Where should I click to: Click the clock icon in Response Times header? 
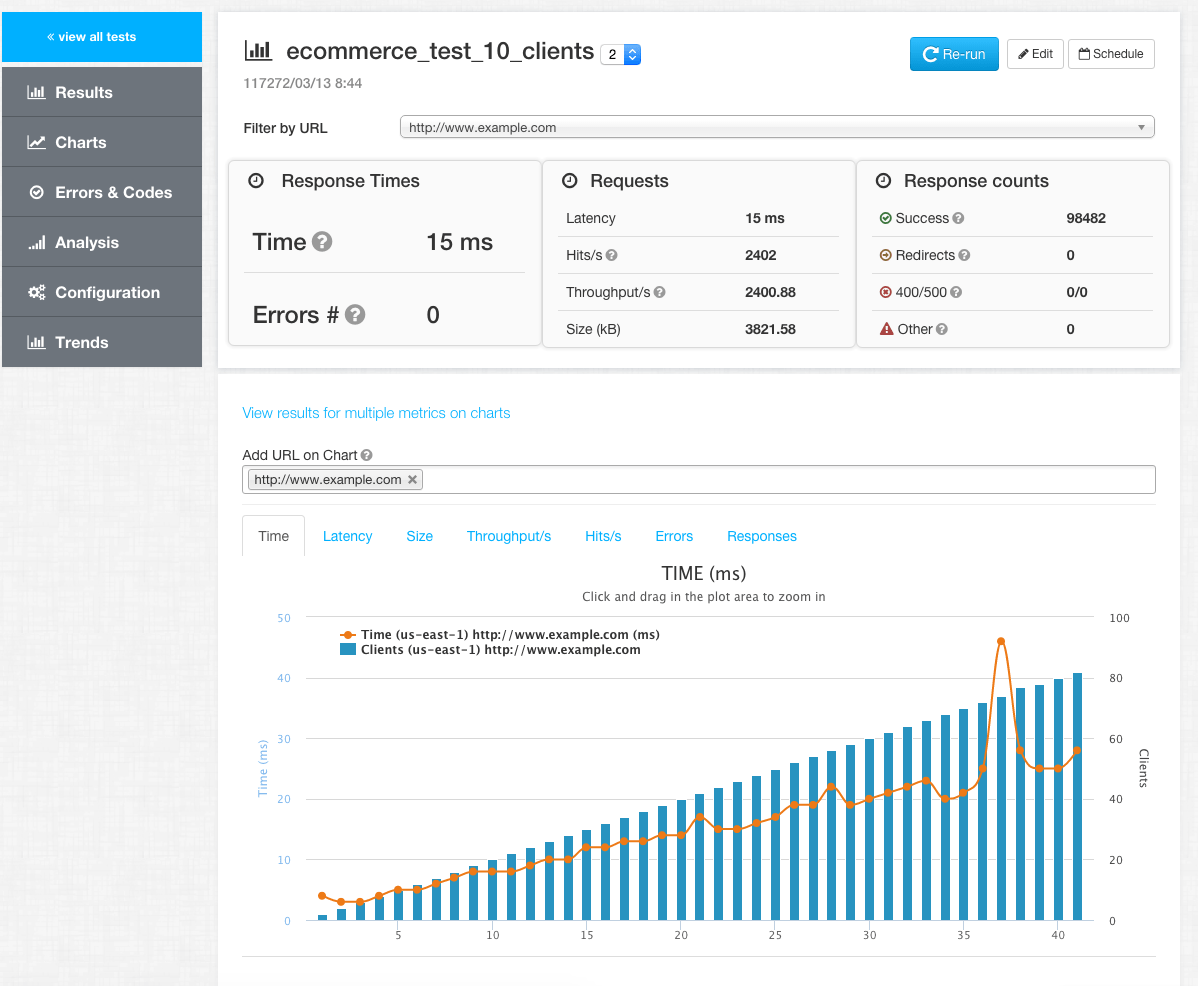click(x=257, y=181)
